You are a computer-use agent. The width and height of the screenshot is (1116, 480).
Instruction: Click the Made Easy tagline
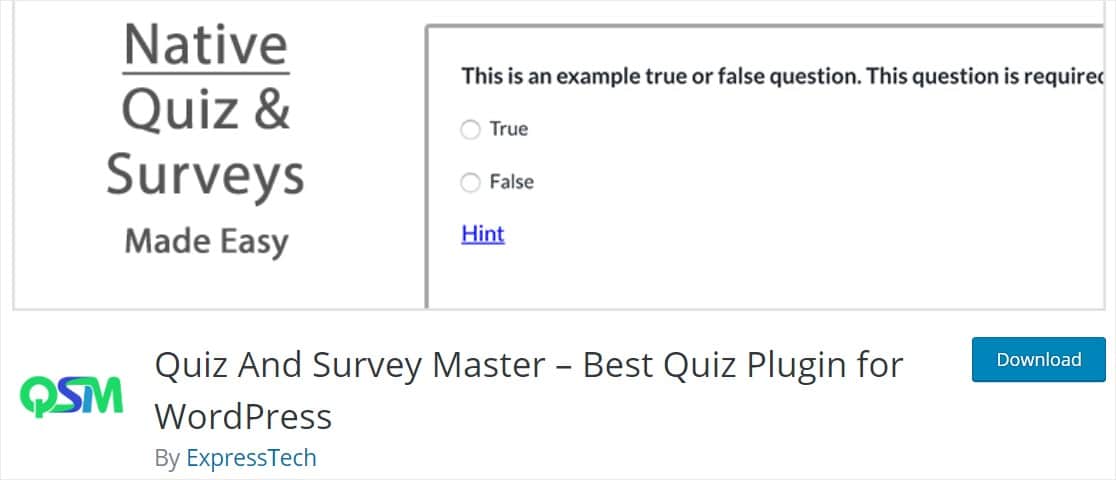pyautogui.click(x=206, y=241)
